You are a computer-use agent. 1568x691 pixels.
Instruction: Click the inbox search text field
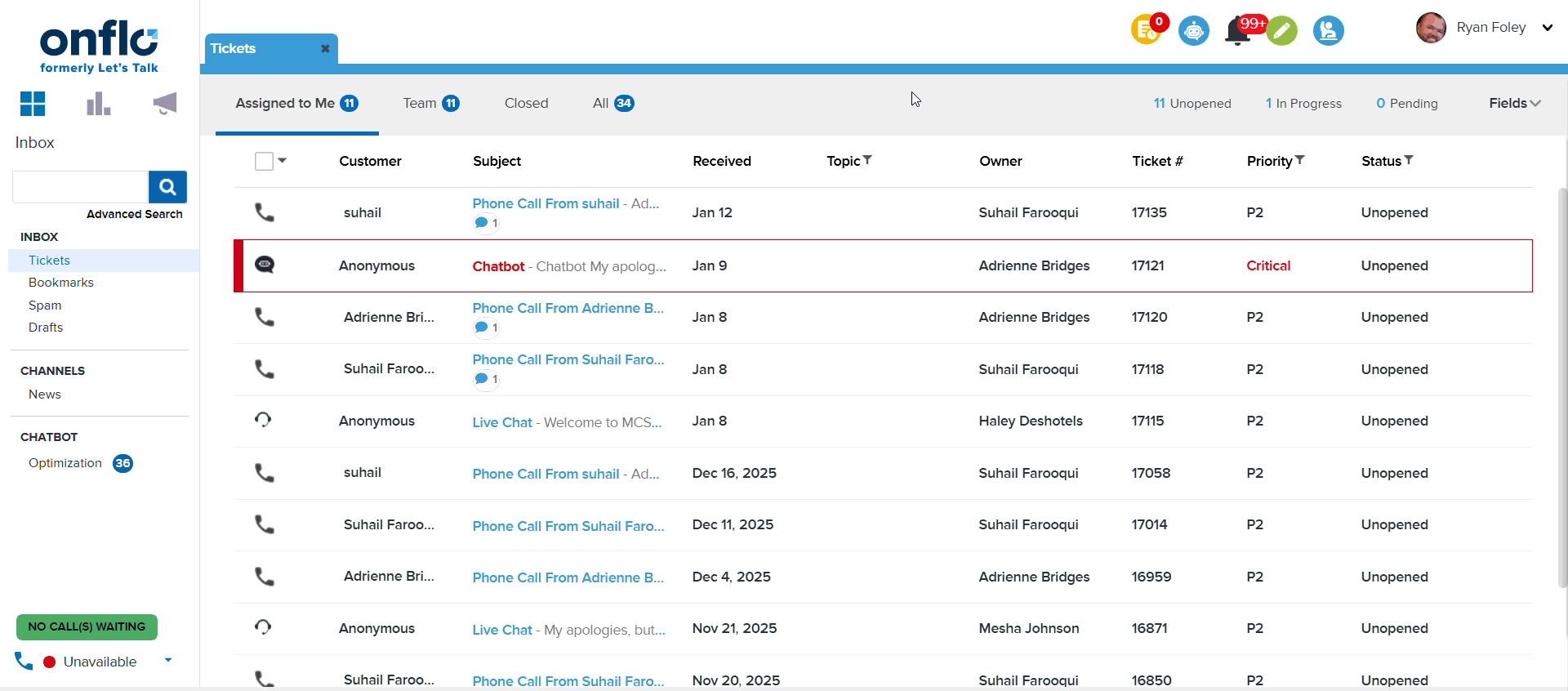tap(80, 187)
